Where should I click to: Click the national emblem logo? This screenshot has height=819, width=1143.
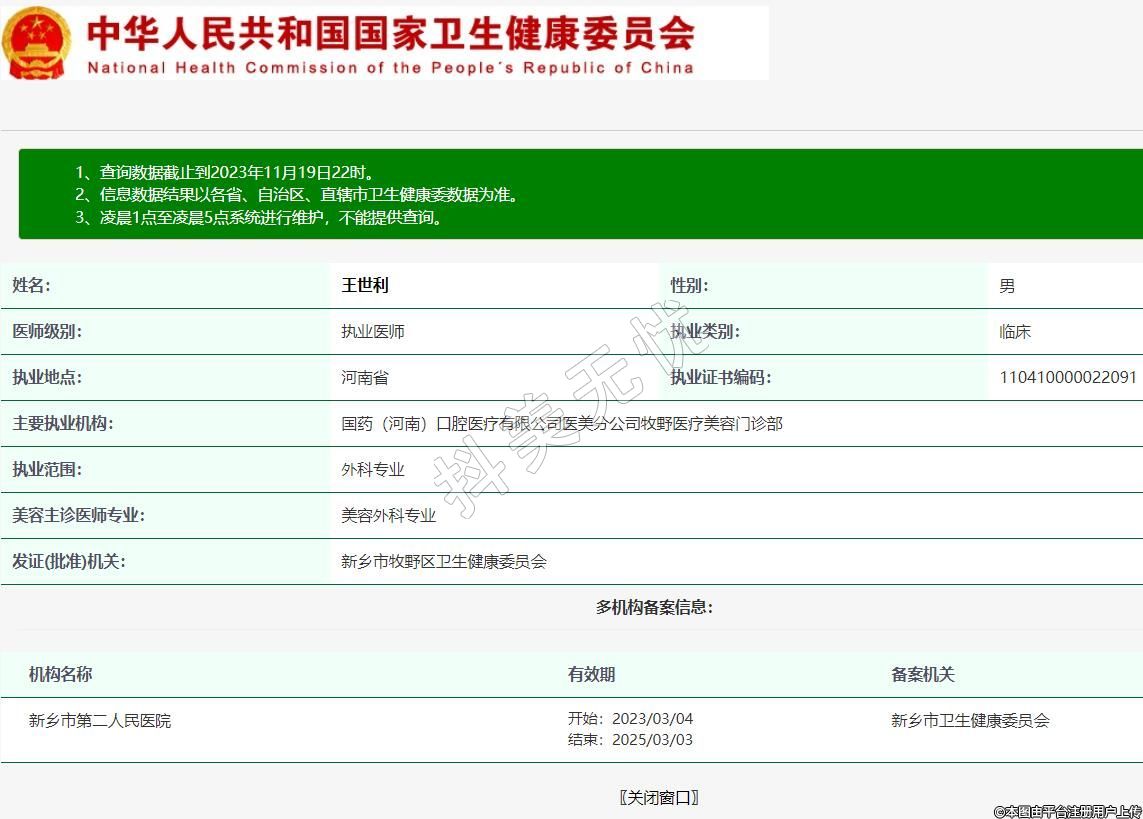click(36, 43)
